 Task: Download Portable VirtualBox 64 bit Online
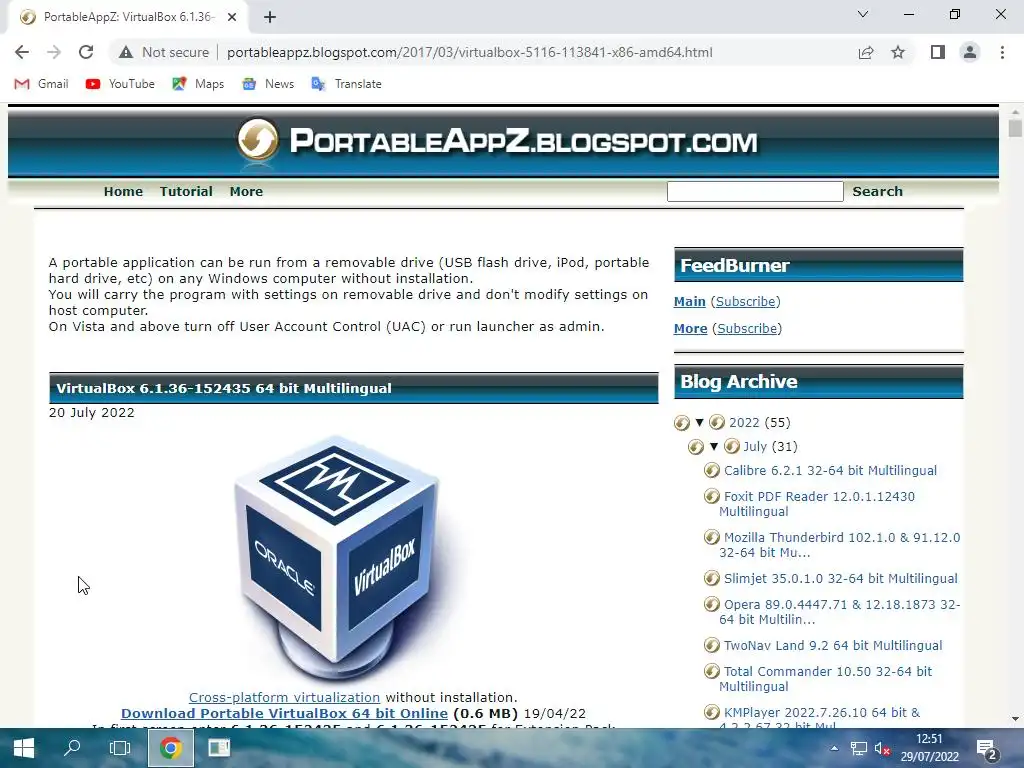pos(284,714)
